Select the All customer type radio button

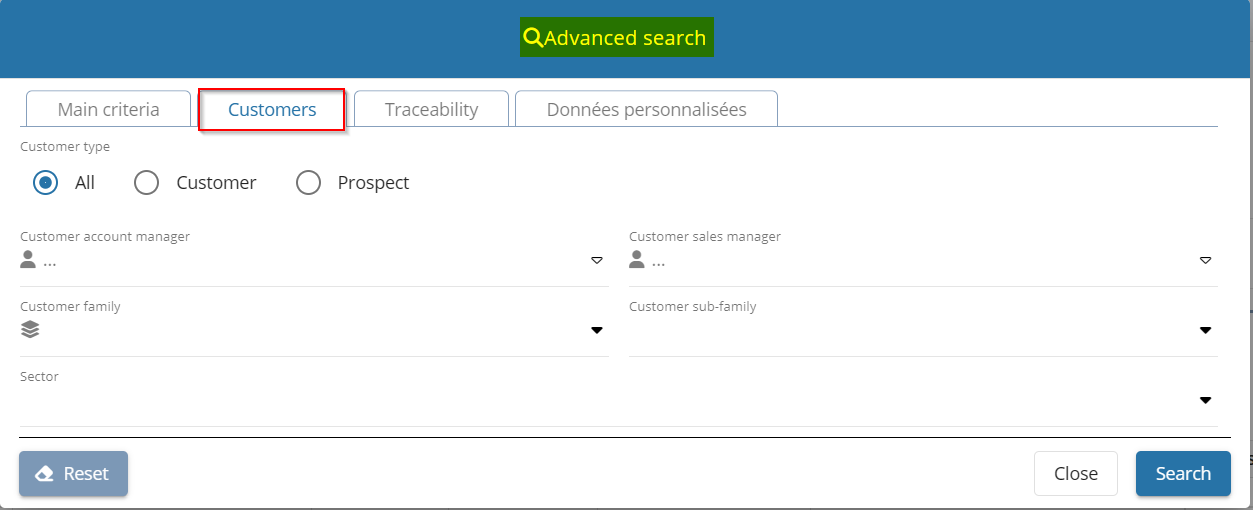tap(45, 183)
